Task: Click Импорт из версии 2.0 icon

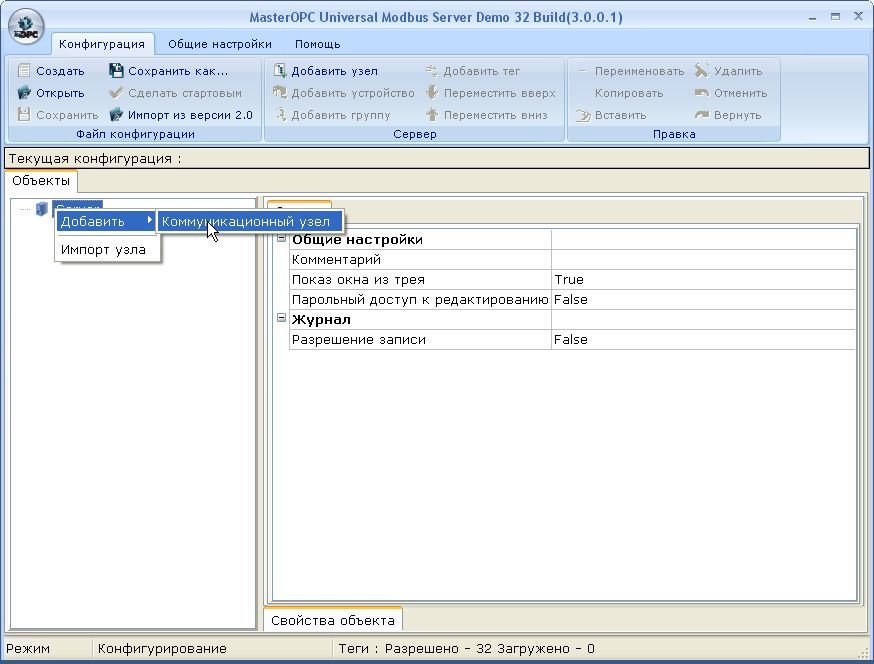Action: click(x=116, y=115)
